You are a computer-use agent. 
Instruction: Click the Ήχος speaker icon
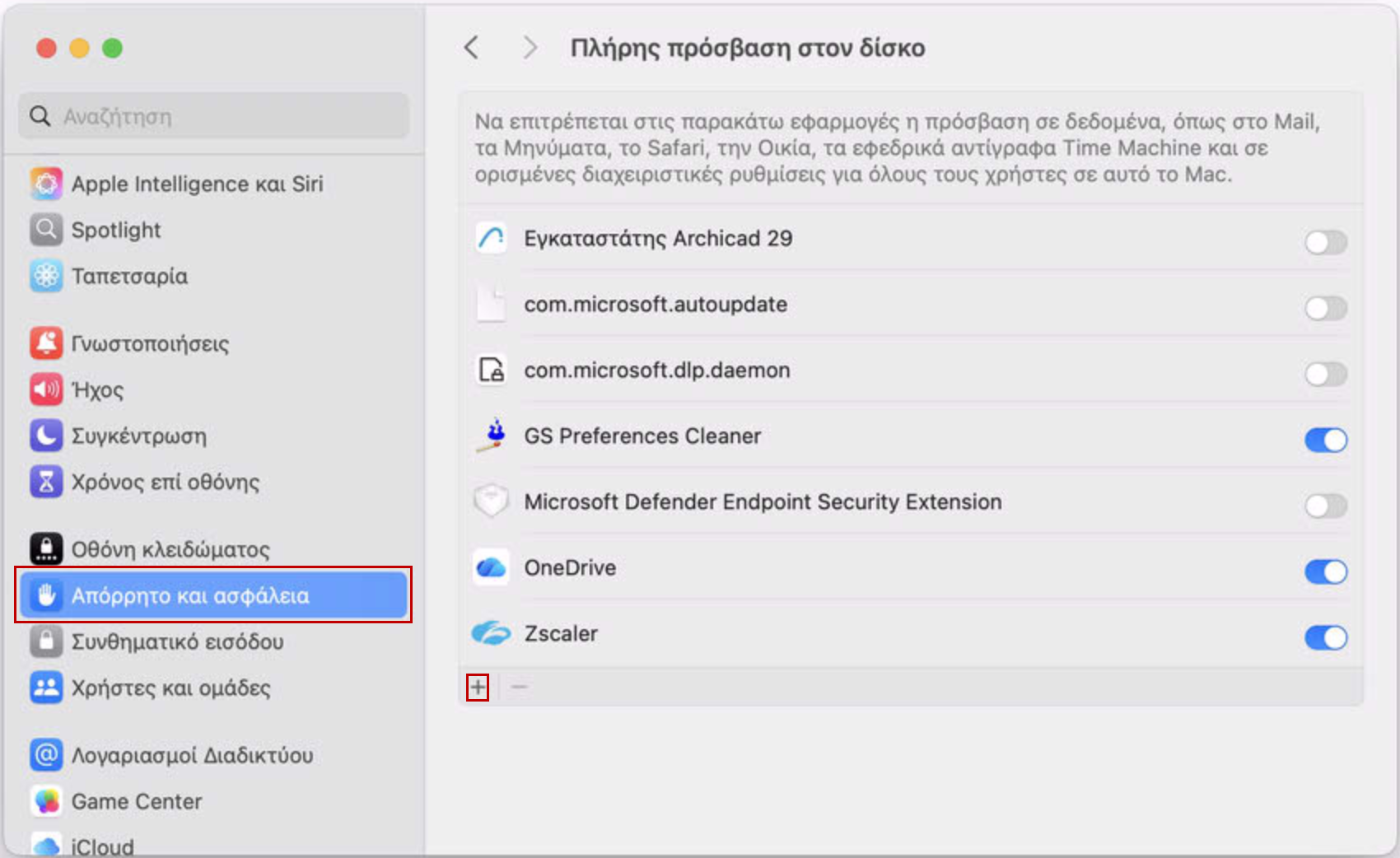(46, 389)
